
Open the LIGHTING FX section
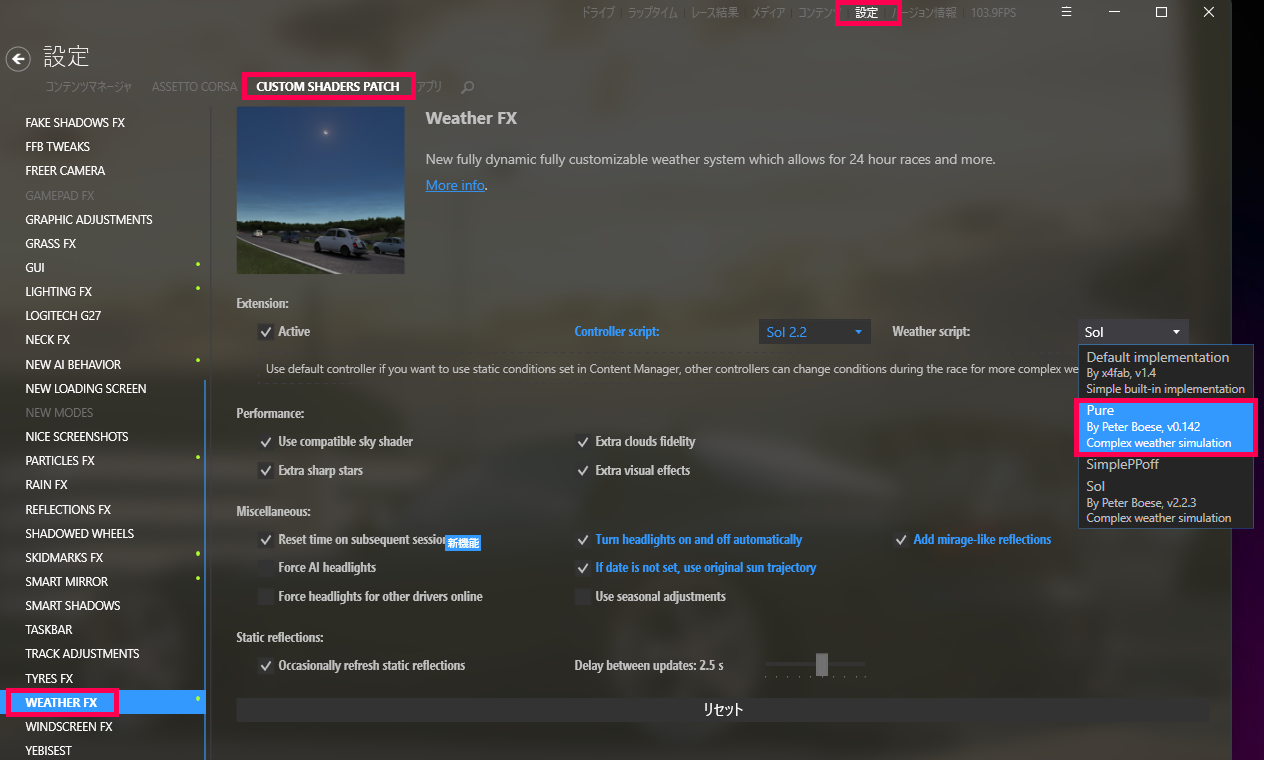(58, 292)
